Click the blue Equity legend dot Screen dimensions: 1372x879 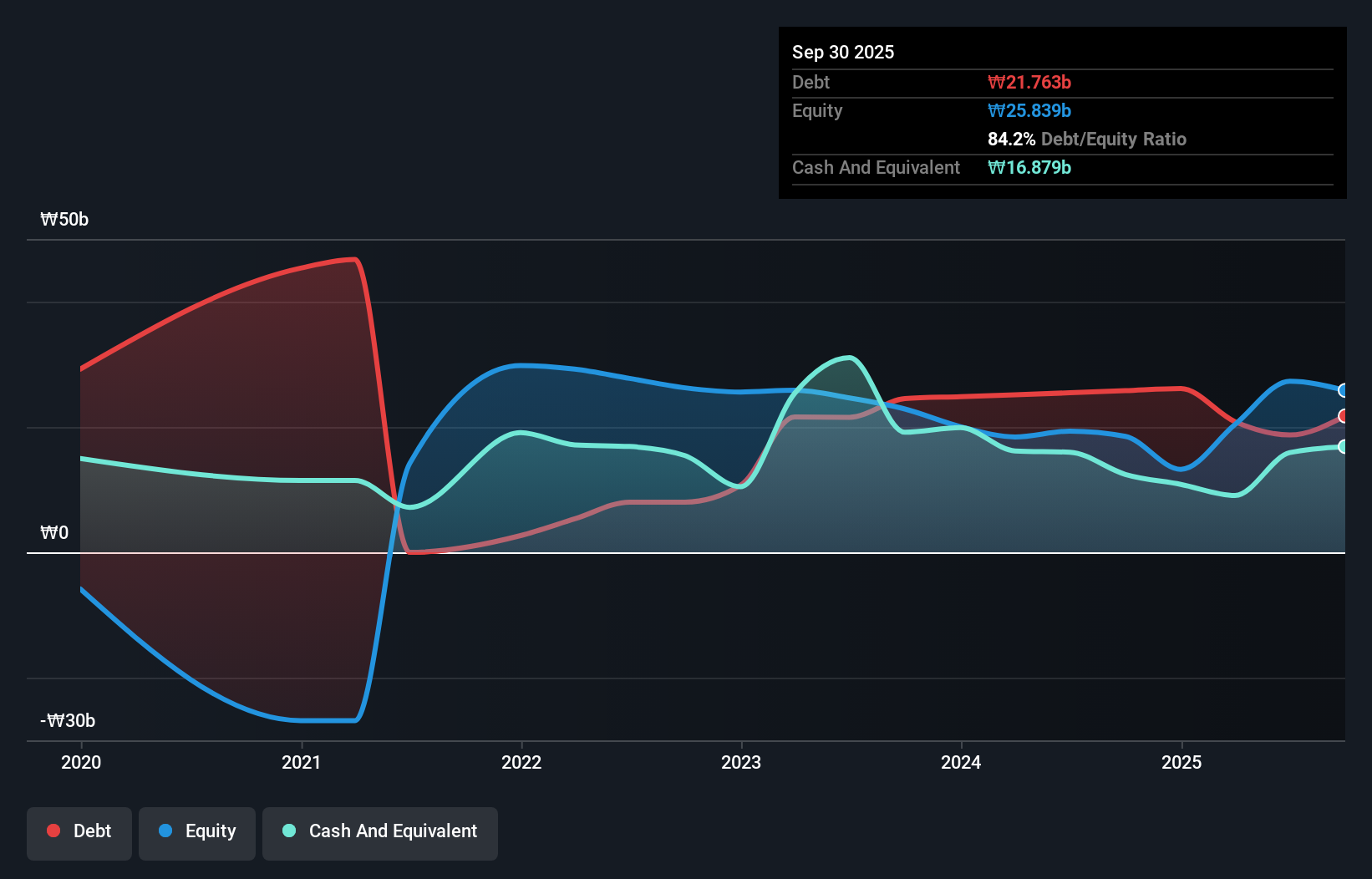point(165,831)
